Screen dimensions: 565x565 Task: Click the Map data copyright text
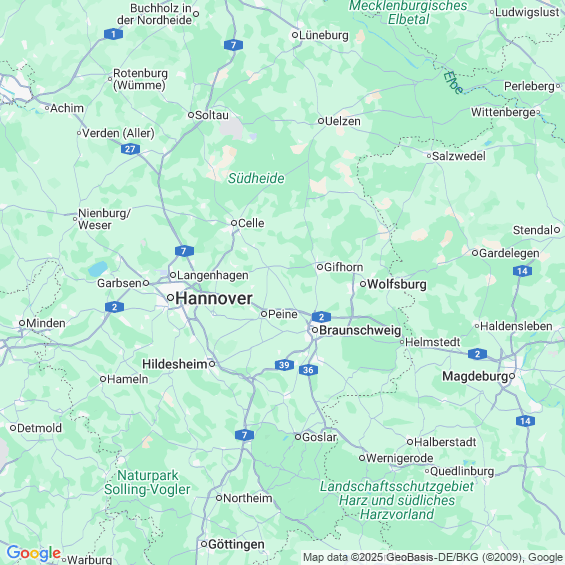coord(433,557)
